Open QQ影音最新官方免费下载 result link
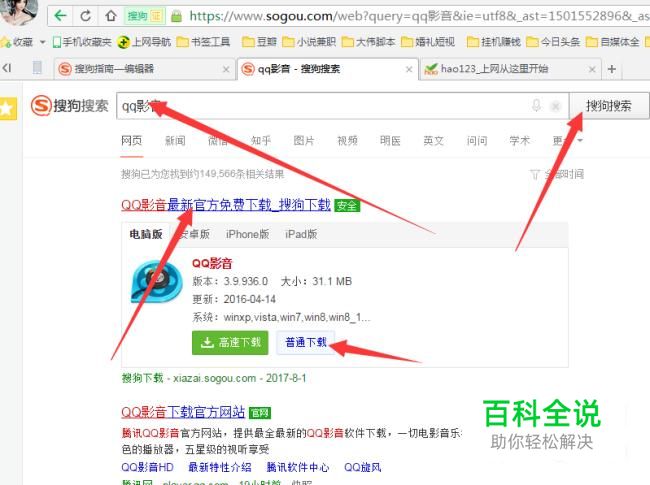Image resolution: width=650 pixels, height=485 pixels. [x=226, y=205]
